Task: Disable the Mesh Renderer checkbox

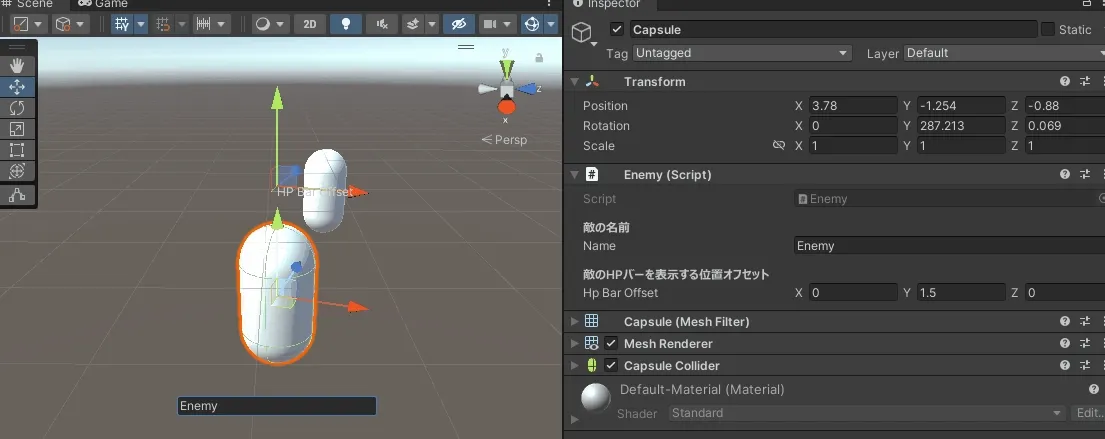Action: pyautogui.click(x=611, y=344)
